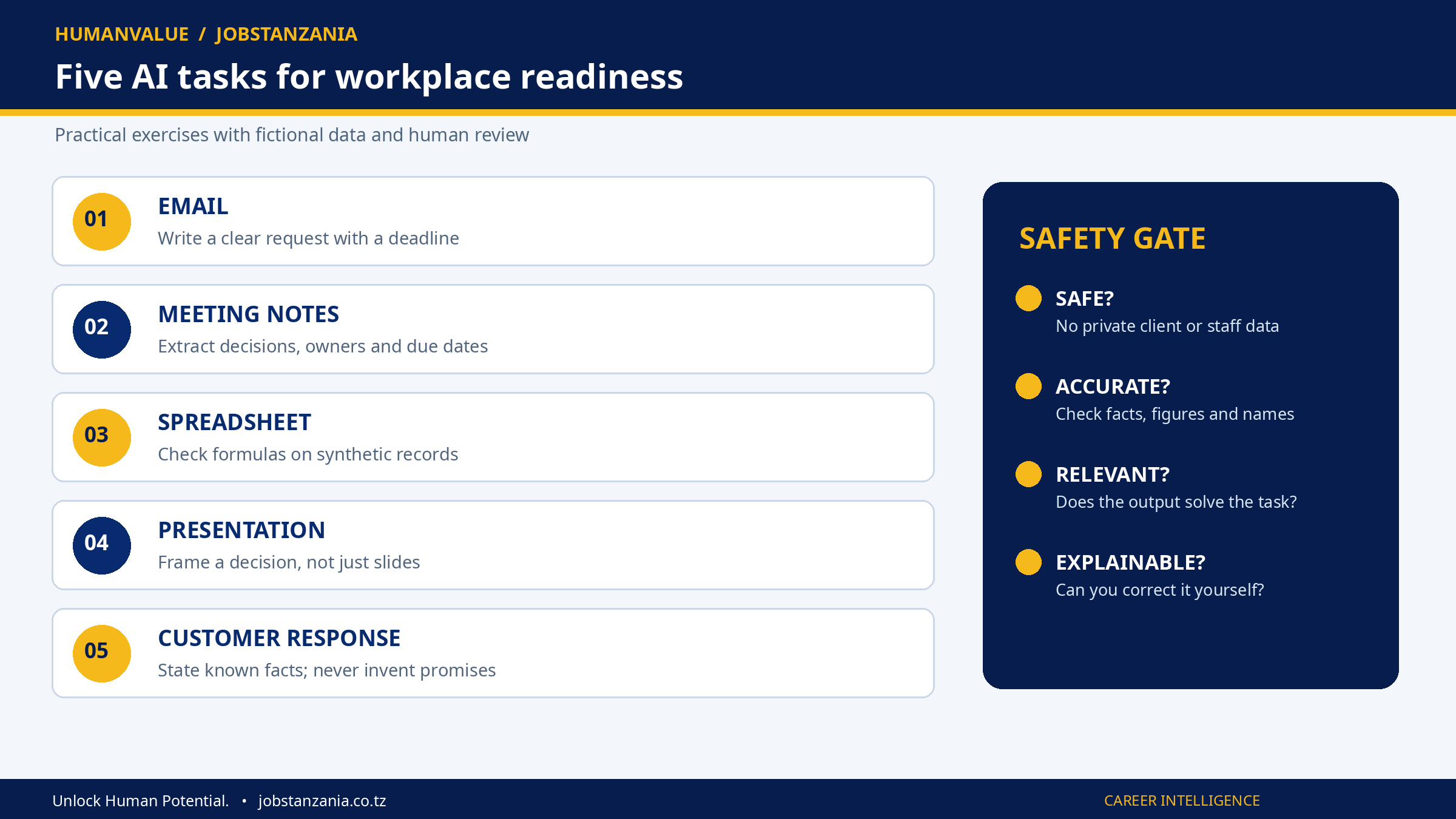Viewport: 1456px width, 819px height.
Task: Click the yellow 05 circle badge
Action: tap(102, 653)
